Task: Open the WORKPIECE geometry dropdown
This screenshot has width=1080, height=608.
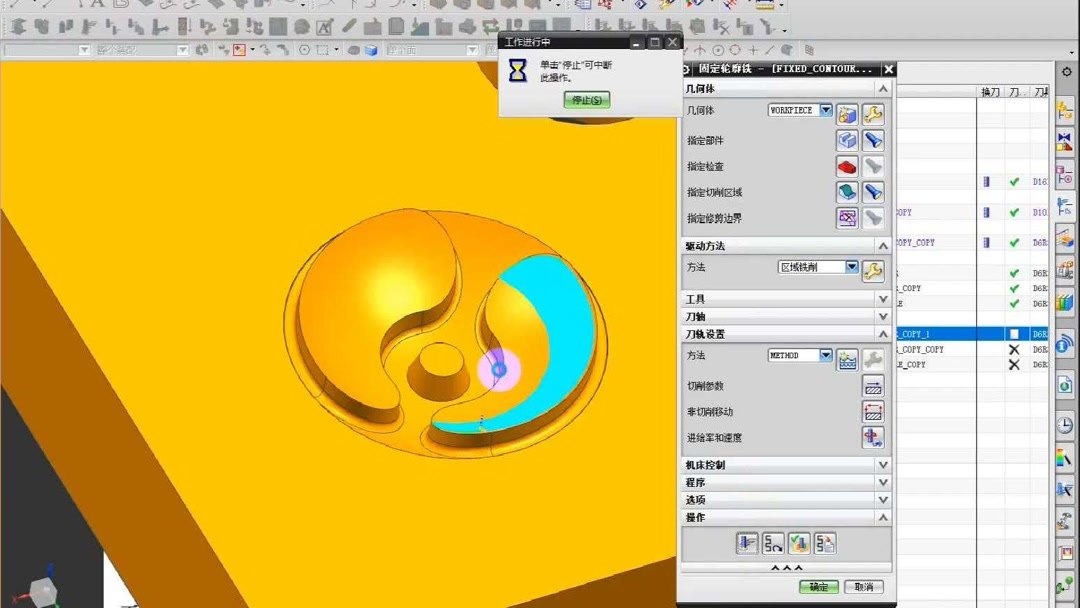Action: click(x=826, y=110)
